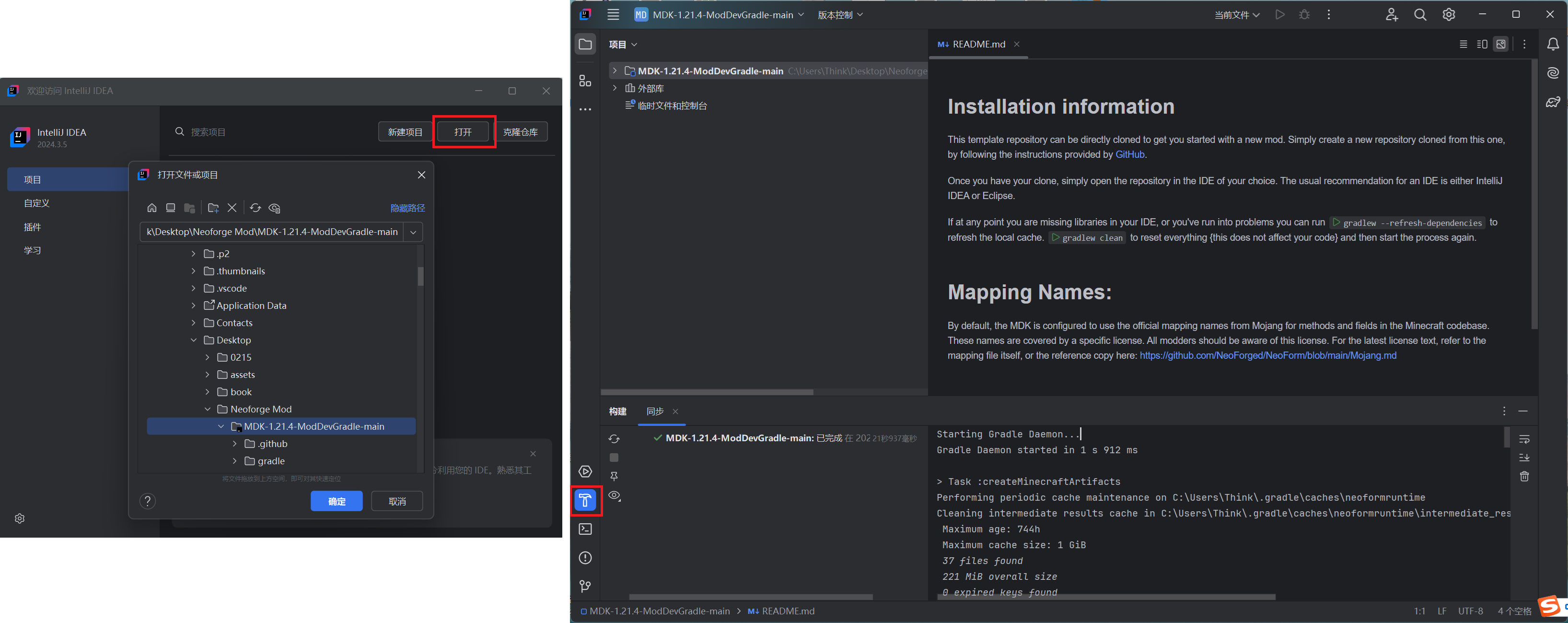
Task: Open the view options eye in the Build panel
Action: pos(614,495)
